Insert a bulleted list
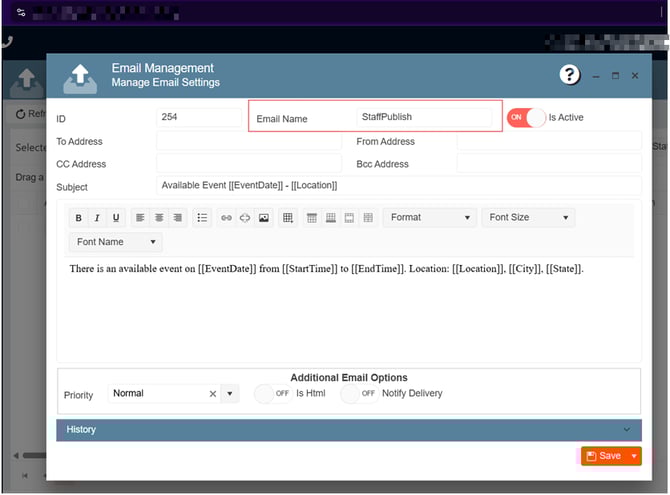Image resolution: width=670 pixels, height=495 pixels. (x=202, y=218)
